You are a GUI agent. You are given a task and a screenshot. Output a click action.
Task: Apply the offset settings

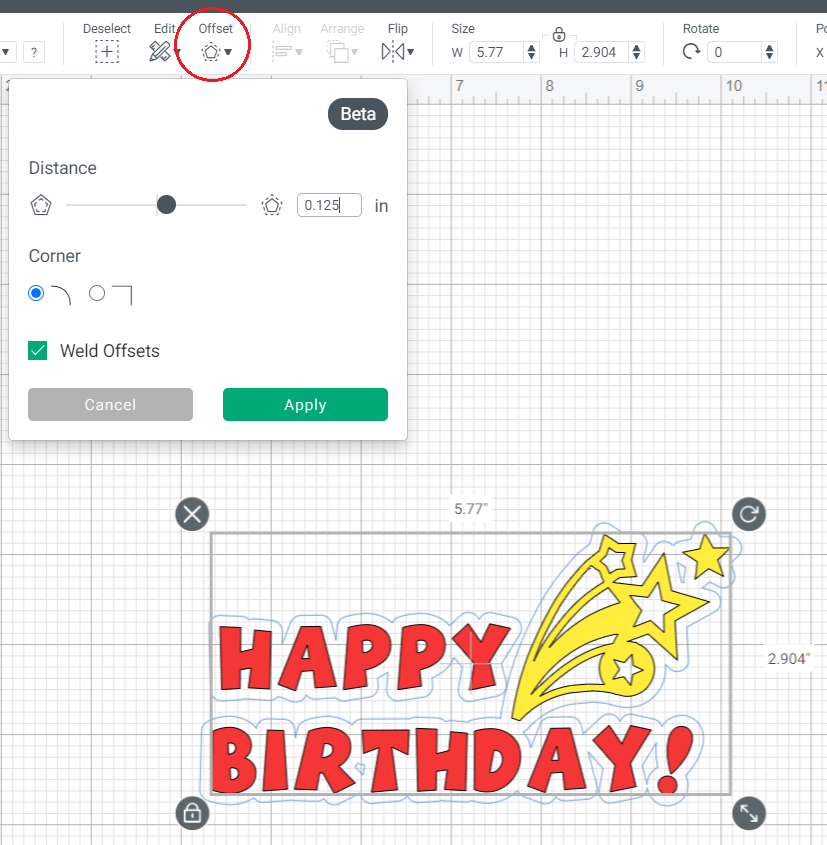coord(305,404)
